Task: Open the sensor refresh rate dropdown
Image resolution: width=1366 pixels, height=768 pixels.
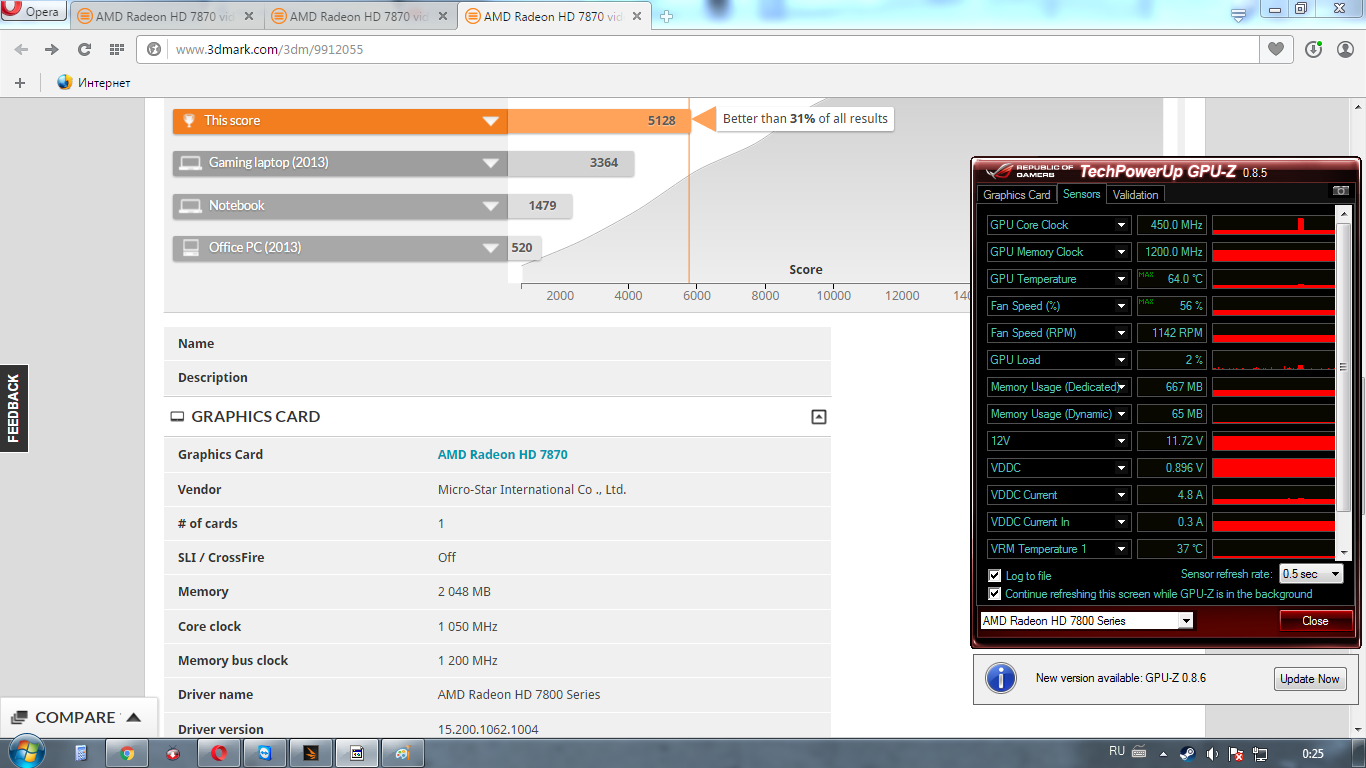Action: point(1311,574)
